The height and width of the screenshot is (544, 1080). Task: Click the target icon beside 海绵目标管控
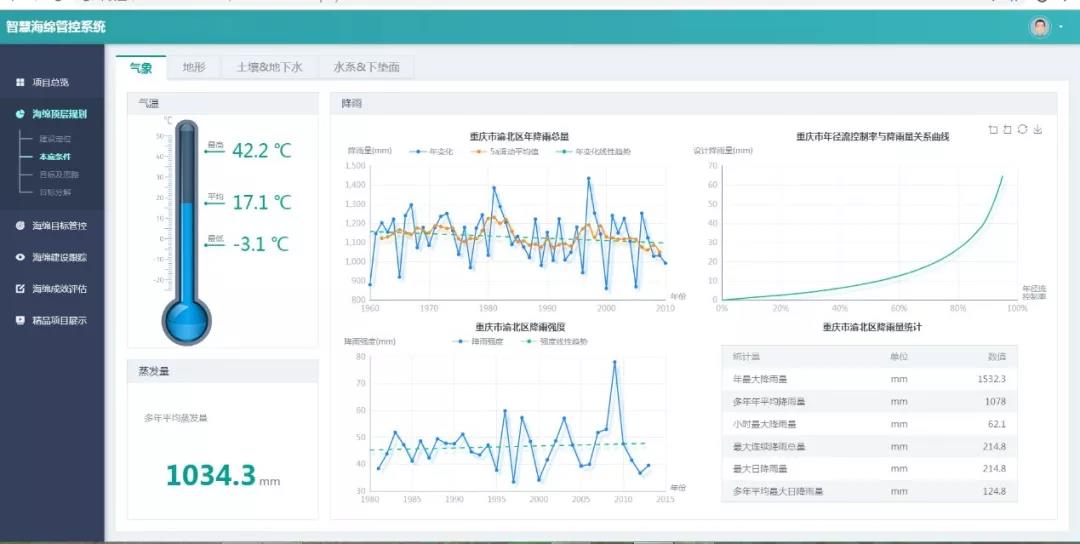pos(20,226)
